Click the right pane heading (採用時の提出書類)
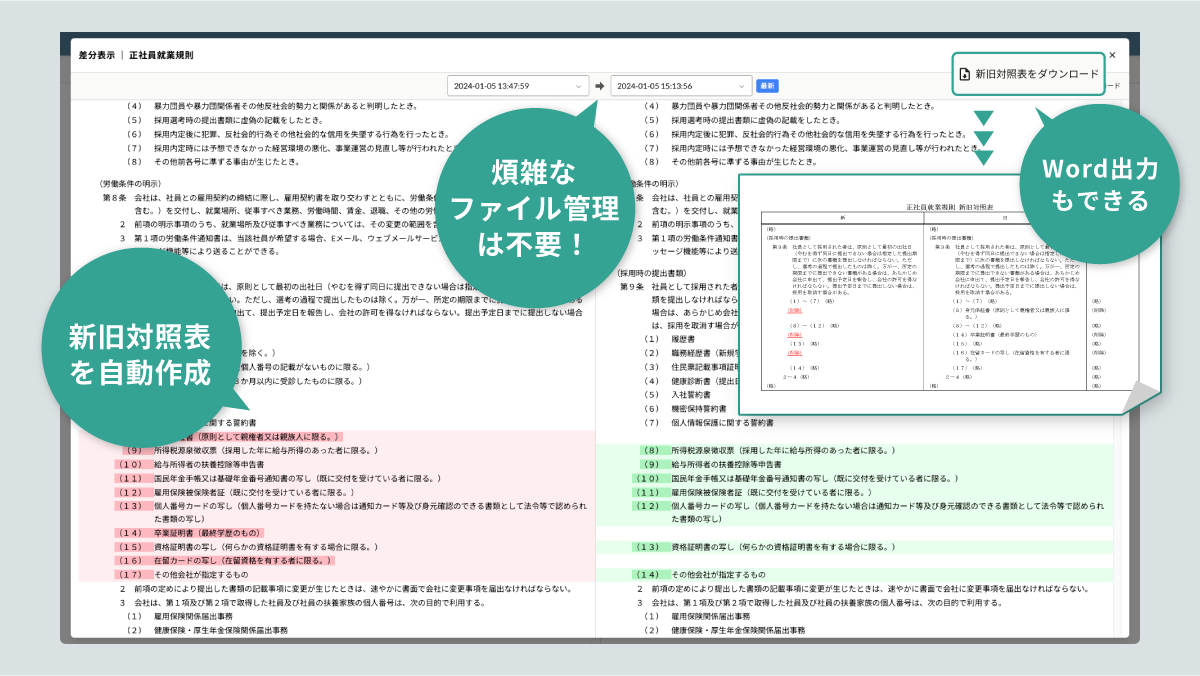 point(654,272)
